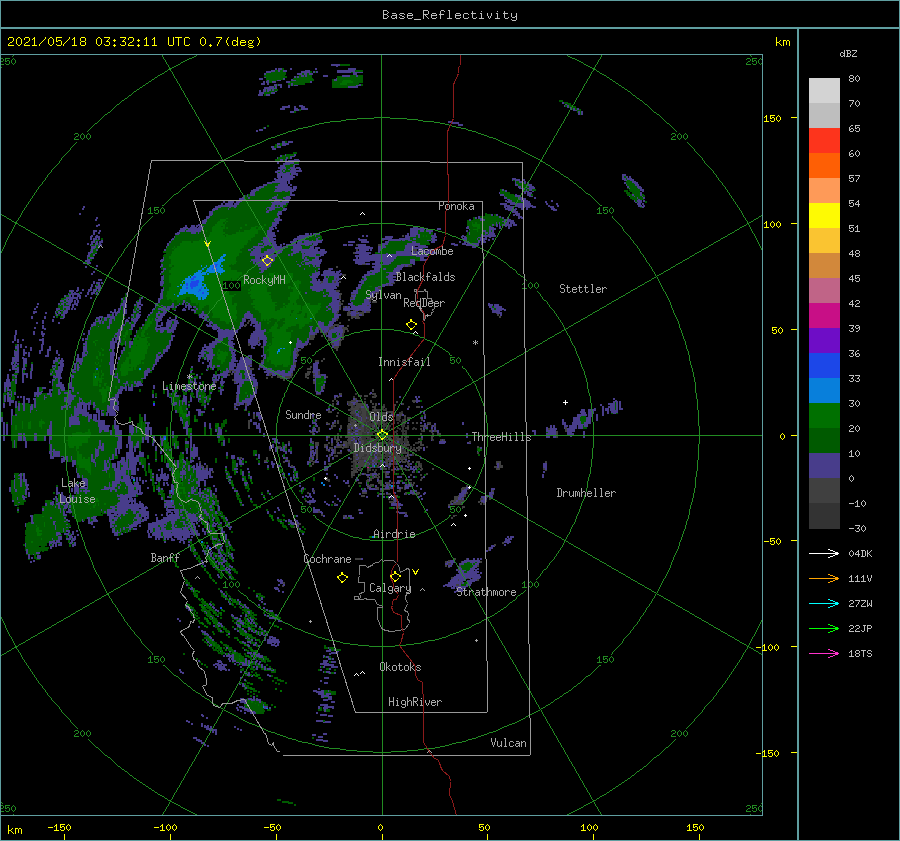This screenshot has width=900, height=841.
Task: Click the Vulcan label
Action: tap(509, 743)
